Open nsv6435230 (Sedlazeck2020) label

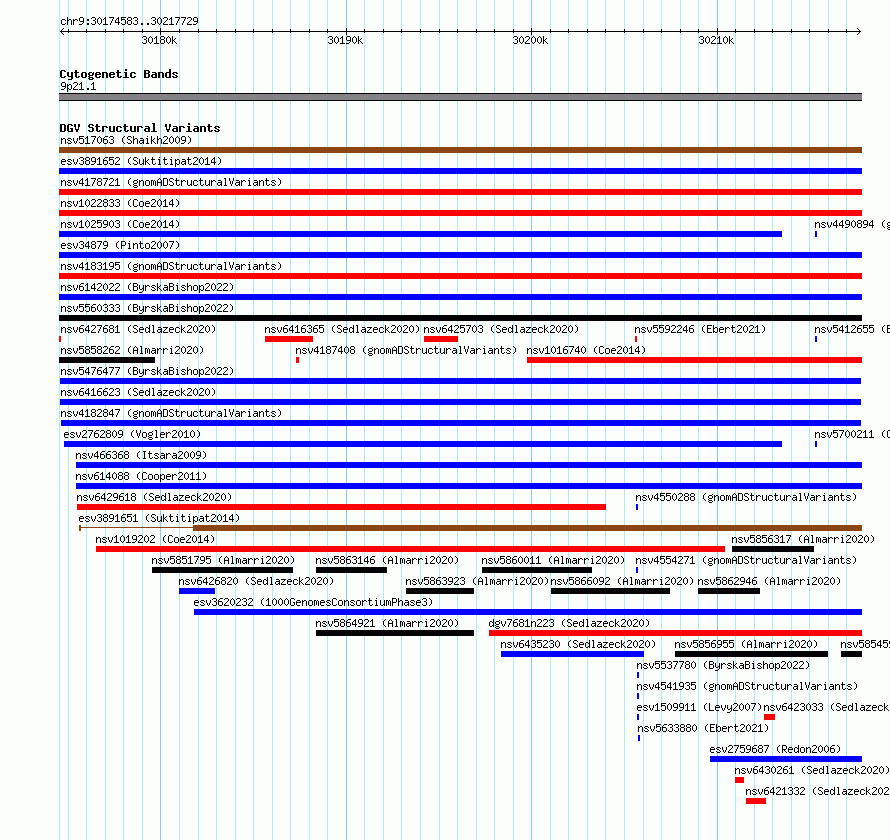[578, 644]
